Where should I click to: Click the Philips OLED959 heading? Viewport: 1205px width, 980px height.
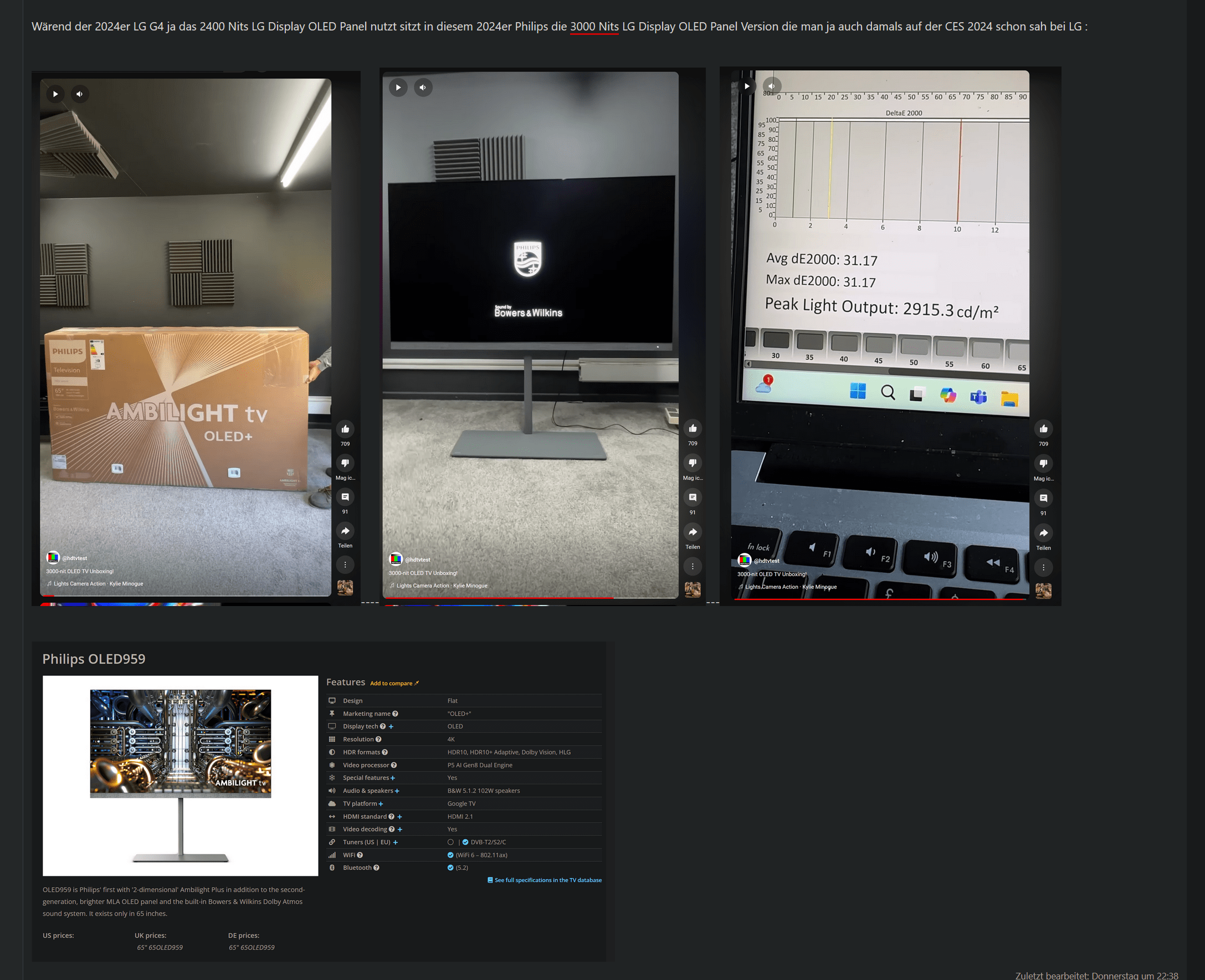(x=94, y=659)
